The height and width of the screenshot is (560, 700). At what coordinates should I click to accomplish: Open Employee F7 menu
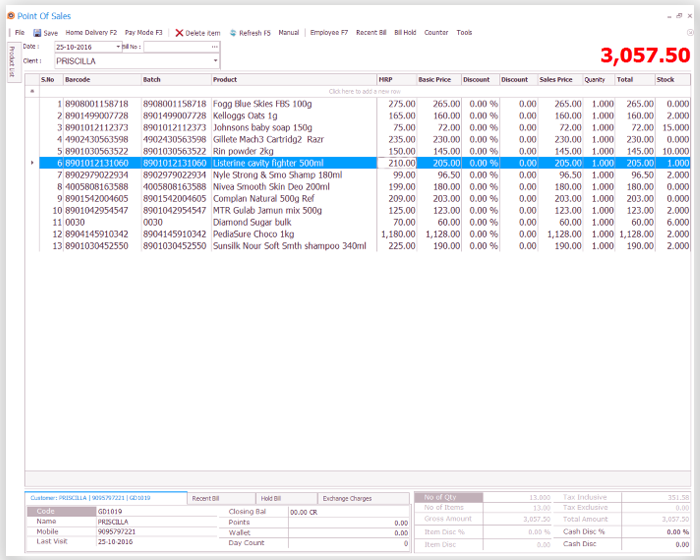[x=329, y=33]
